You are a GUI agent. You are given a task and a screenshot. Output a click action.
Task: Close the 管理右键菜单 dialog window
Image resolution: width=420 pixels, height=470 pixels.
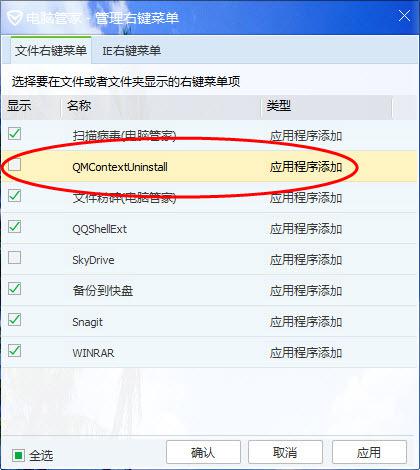(x=404, y=16)
